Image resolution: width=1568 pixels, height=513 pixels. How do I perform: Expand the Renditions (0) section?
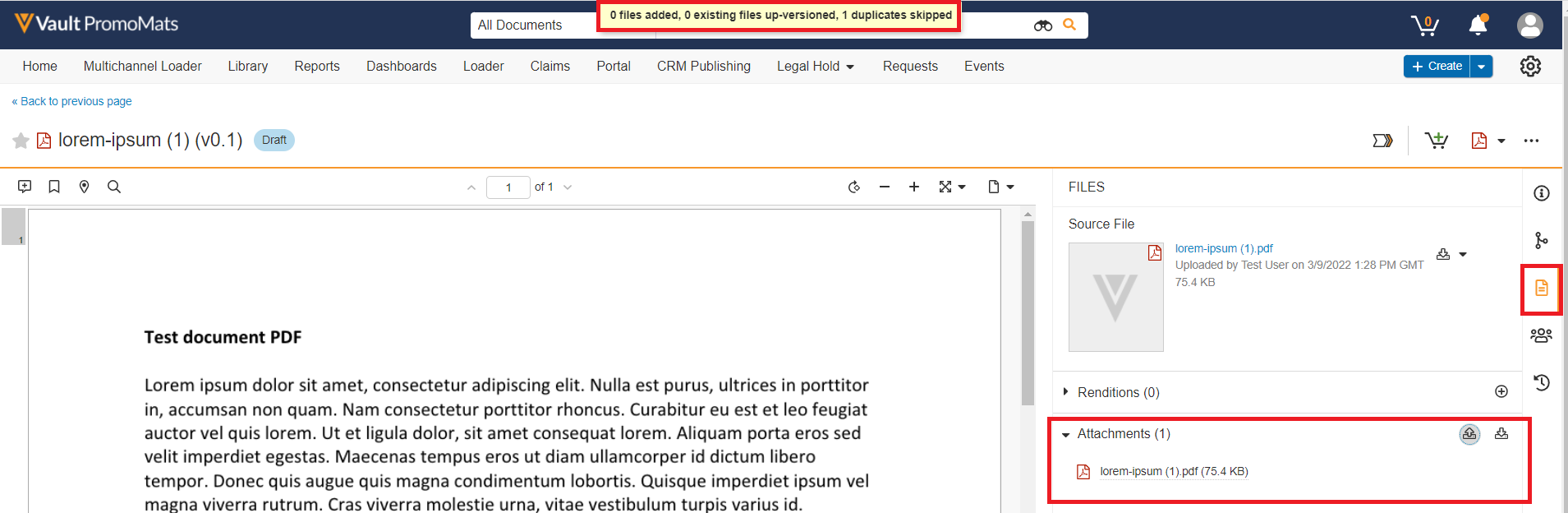[1066, 392]
